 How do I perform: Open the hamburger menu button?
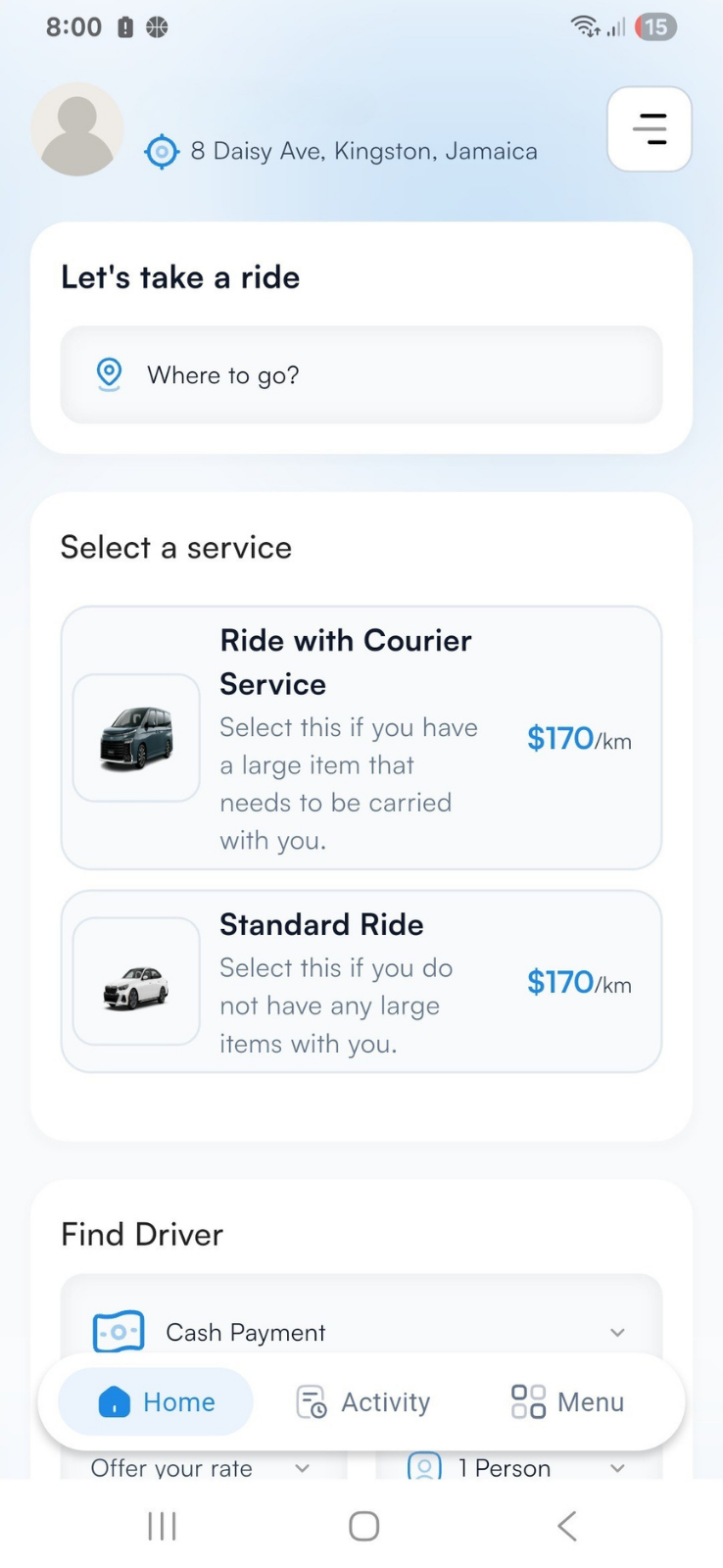[x=649, y=129]
